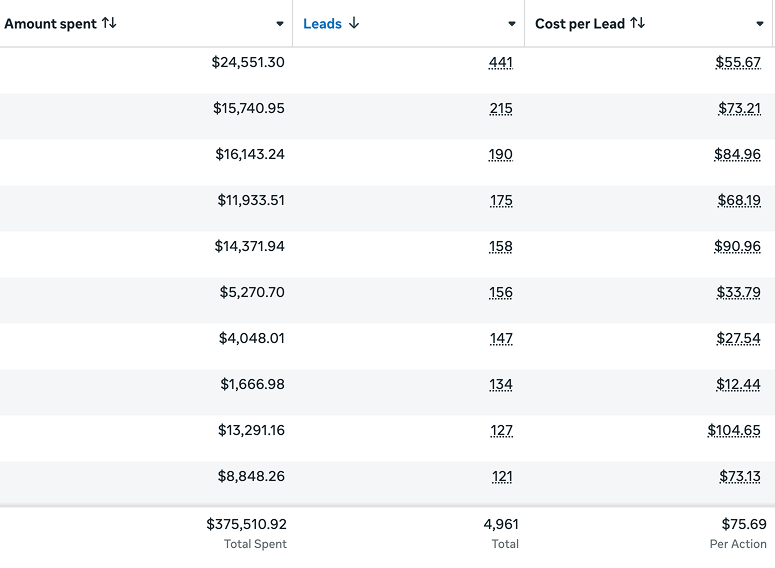Select the Amount spent column header
The width and height of the screenshot is (775, 568).
pyautogui.click(x=51, y=24)
